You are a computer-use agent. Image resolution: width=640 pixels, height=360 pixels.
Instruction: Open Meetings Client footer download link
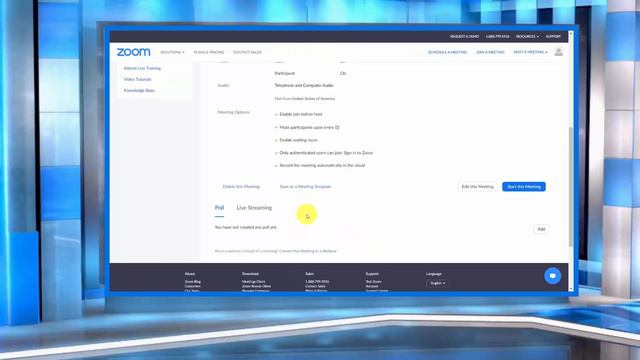pyautogui.click(x=253, y=282)
